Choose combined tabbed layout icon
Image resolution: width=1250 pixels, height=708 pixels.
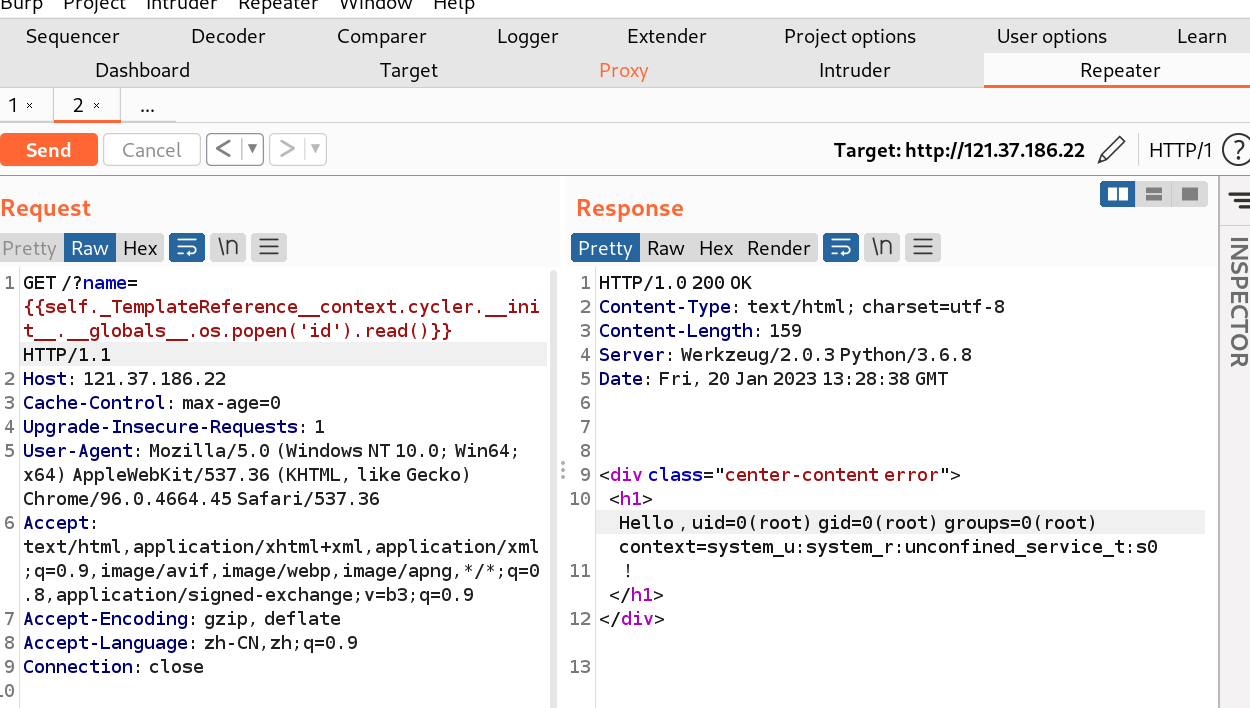[x=1190, y=194]
